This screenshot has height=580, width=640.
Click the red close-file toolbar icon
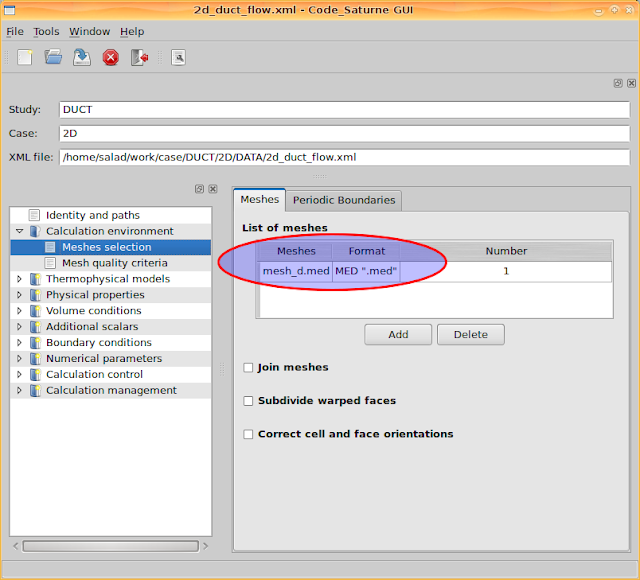tap(111, 58)
